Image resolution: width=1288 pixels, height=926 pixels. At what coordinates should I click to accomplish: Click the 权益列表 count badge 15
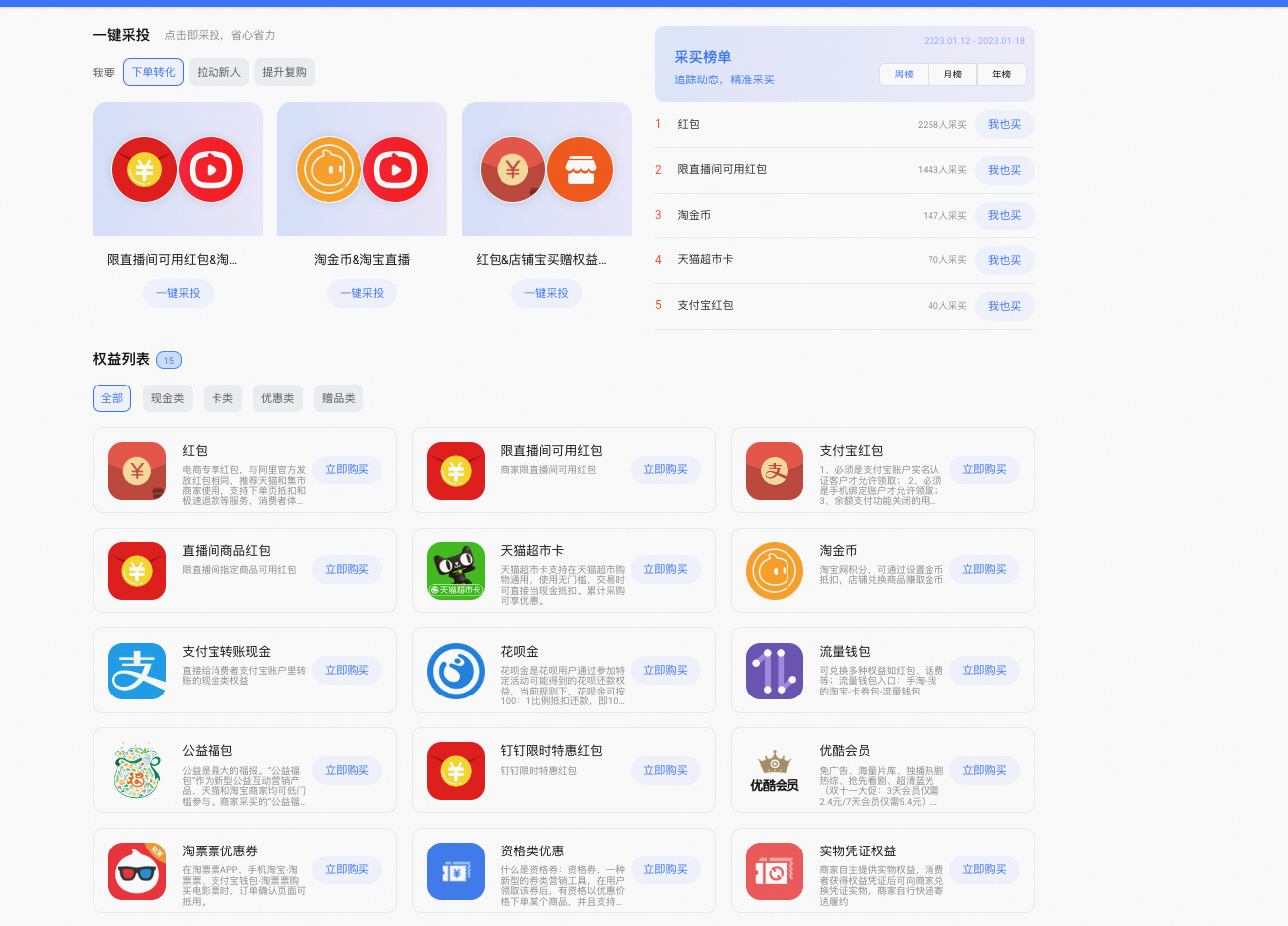pyautogui.click(x=169, y=360)
